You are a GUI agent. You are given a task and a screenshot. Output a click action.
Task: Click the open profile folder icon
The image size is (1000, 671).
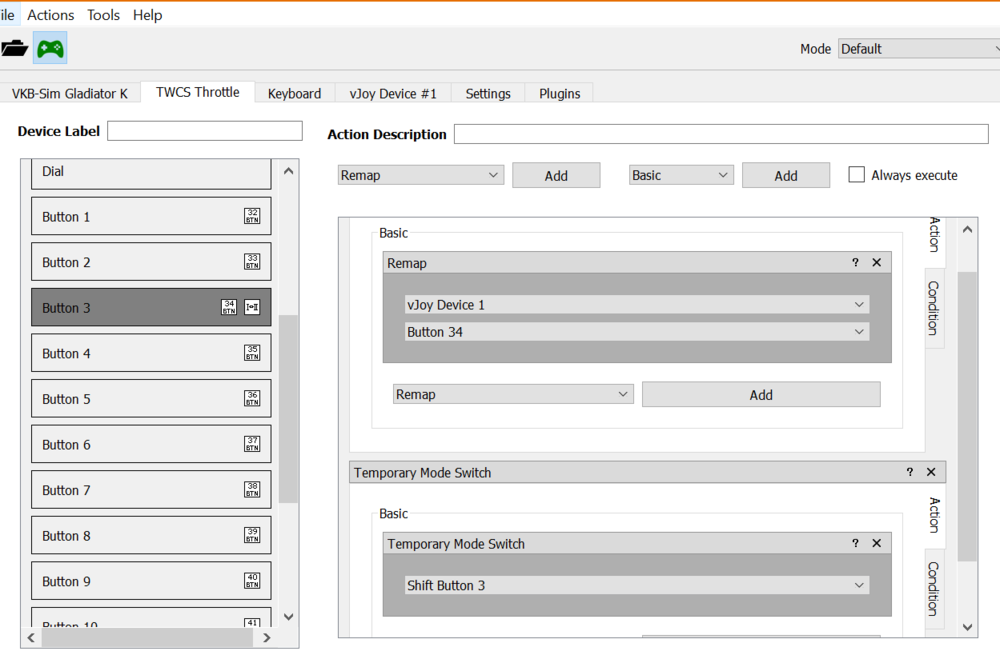click(14, 48)
